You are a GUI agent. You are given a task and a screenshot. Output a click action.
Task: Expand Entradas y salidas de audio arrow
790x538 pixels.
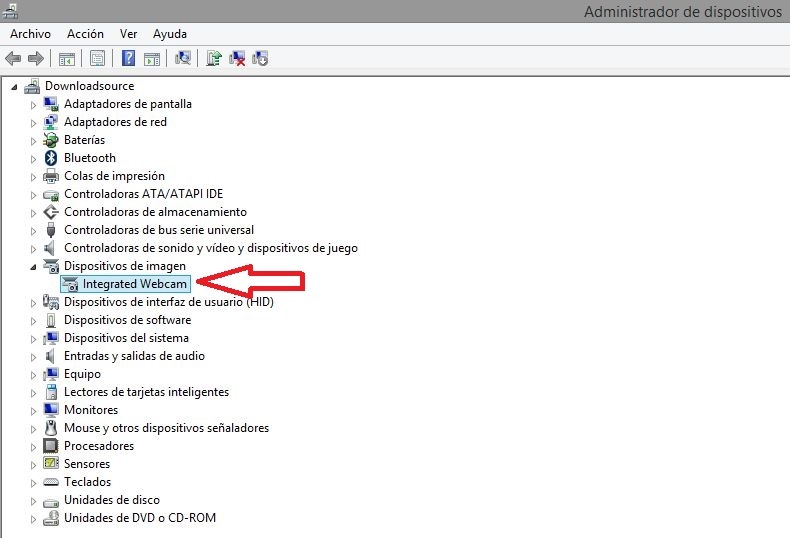pyautogui.click(x=33, y=357)
